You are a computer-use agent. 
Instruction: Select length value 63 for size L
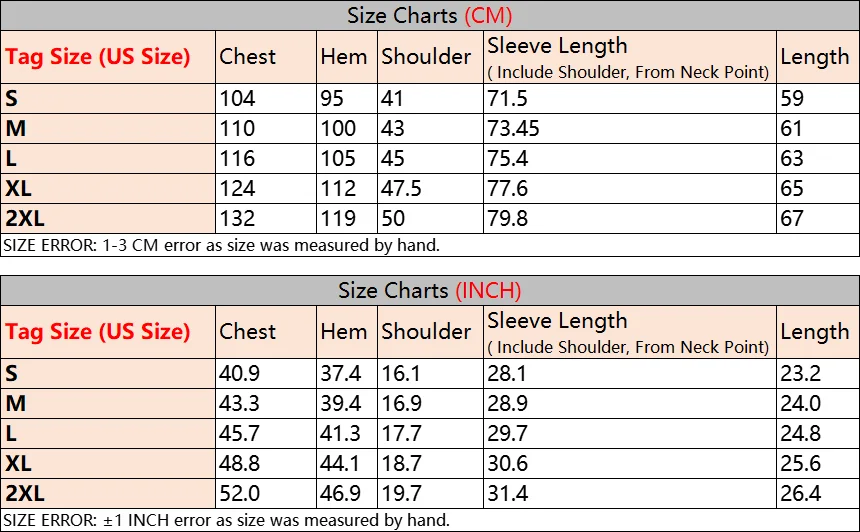[792, 159]
